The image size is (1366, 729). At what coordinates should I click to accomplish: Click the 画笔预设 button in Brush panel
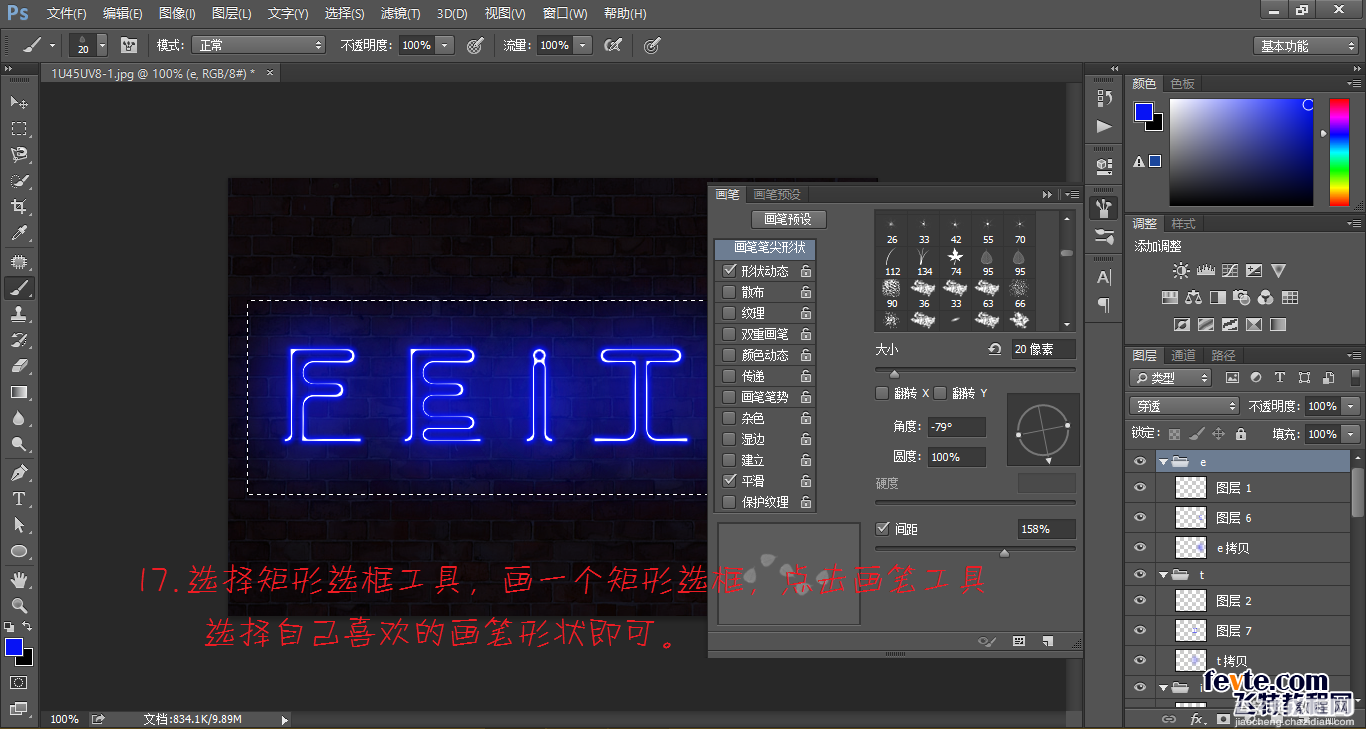pos(788,219)
